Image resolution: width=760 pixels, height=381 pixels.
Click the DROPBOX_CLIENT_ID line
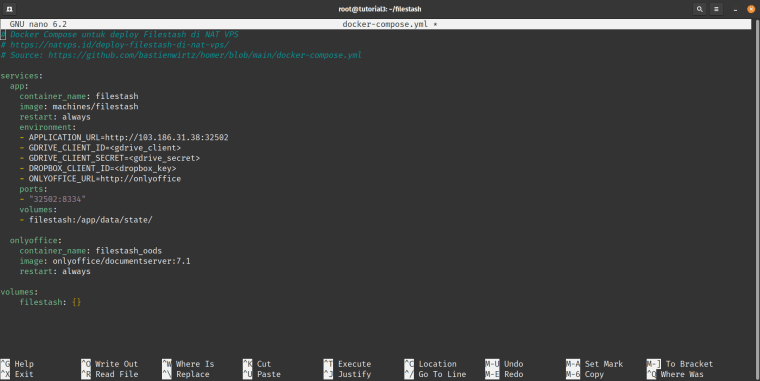coord(98,168)
